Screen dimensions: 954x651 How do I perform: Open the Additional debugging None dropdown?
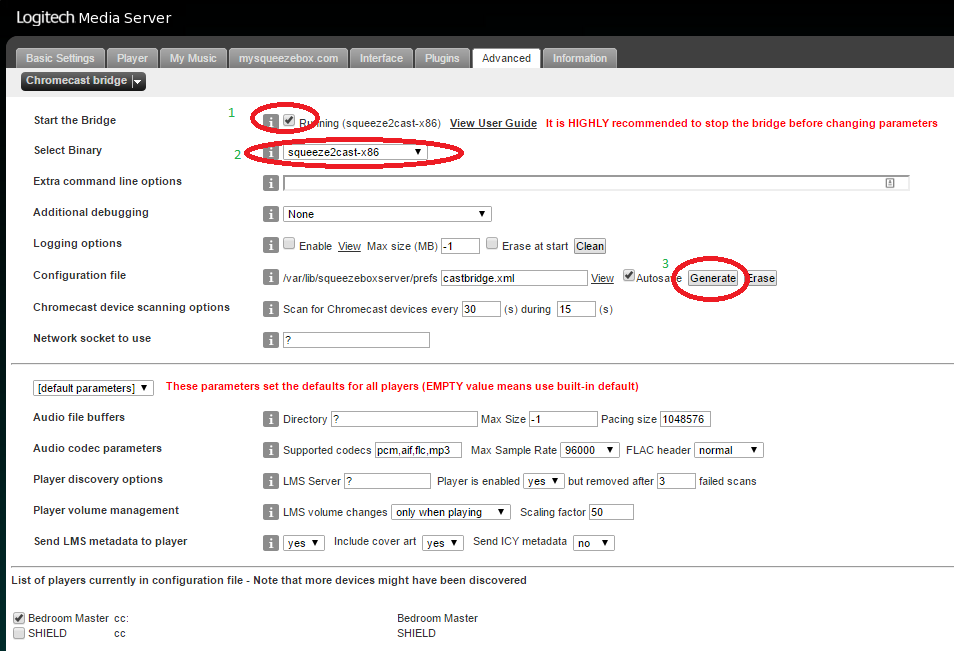pyautogui.click(x=387, y=214)
